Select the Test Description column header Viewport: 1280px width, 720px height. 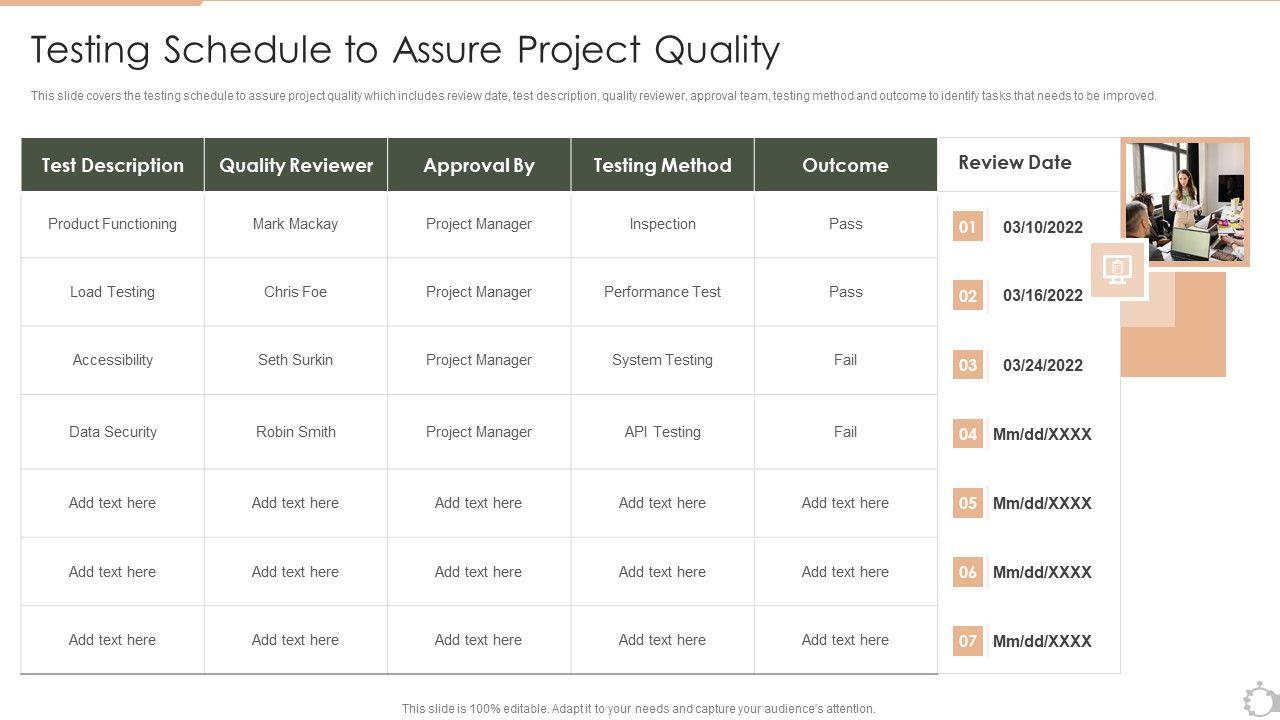point(113,165)
